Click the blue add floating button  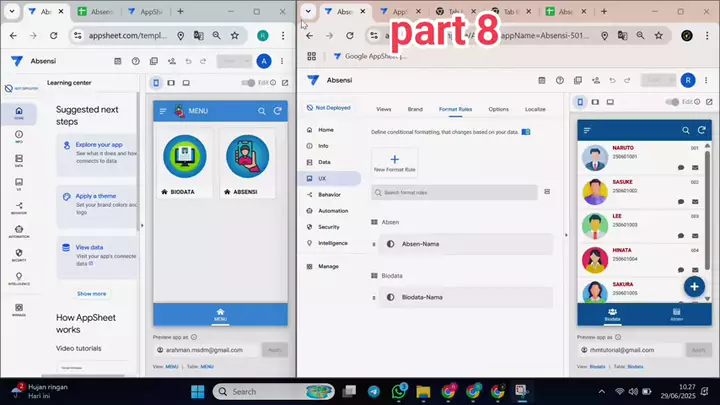pyautogui.click(x=694, y=286)
